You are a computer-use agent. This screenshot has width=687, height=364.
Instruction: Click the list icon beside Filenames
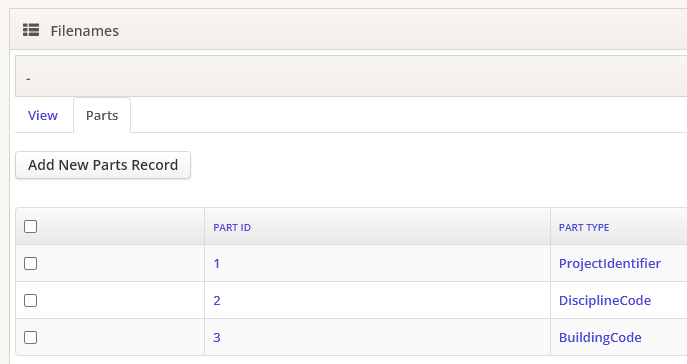[x=31, y=30]
